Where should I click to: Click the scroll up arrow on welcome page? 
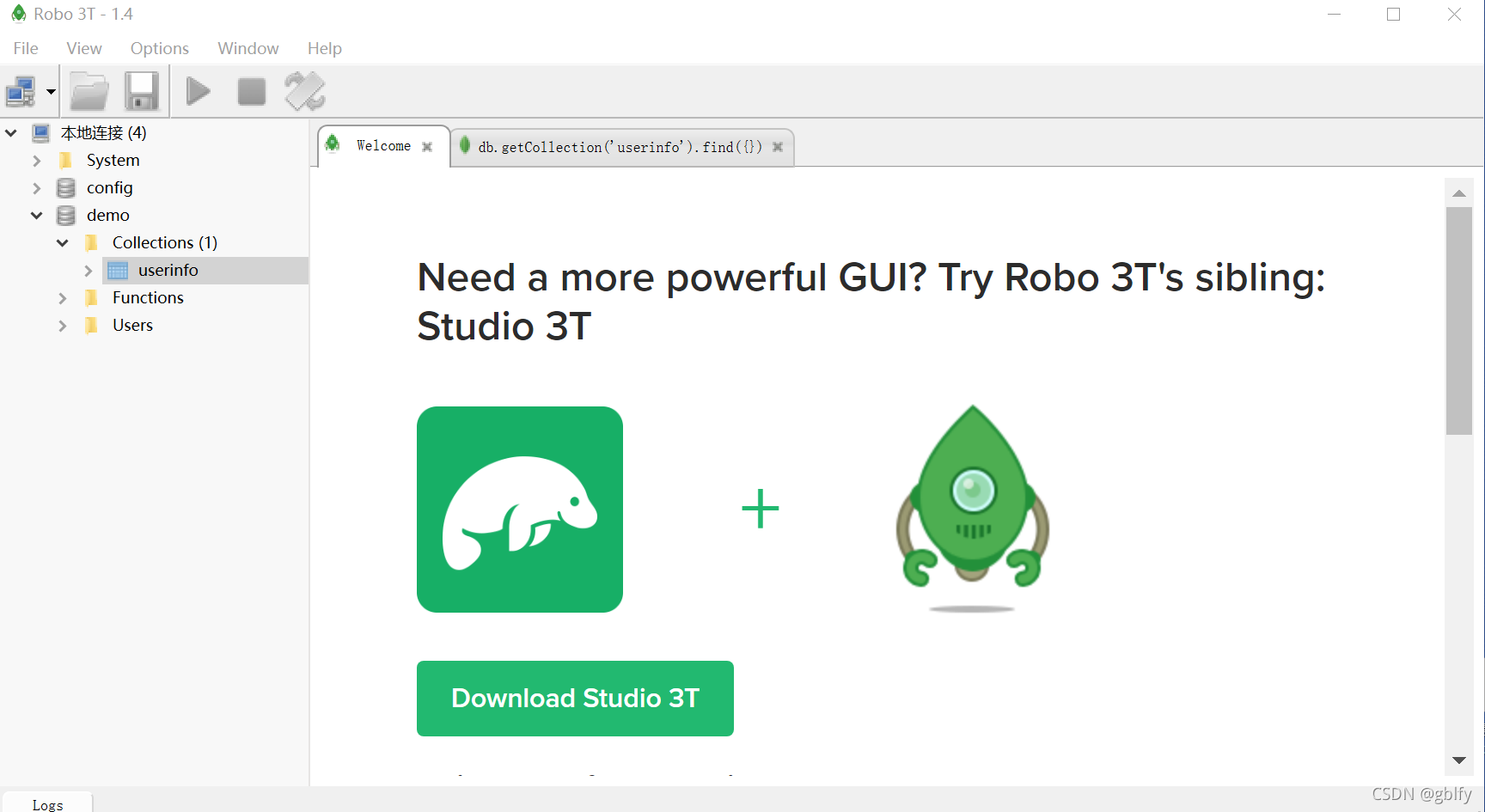click(1459, 193)
